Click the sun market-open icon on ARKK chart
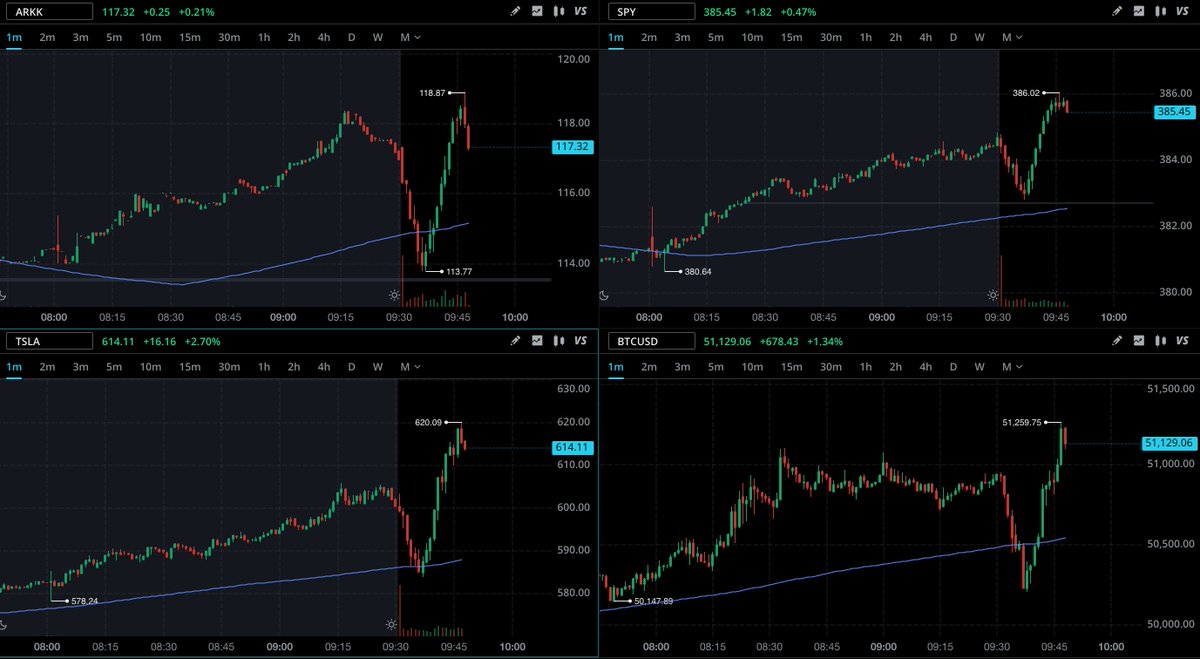1200x659 pixels. [x=394, y=296]
